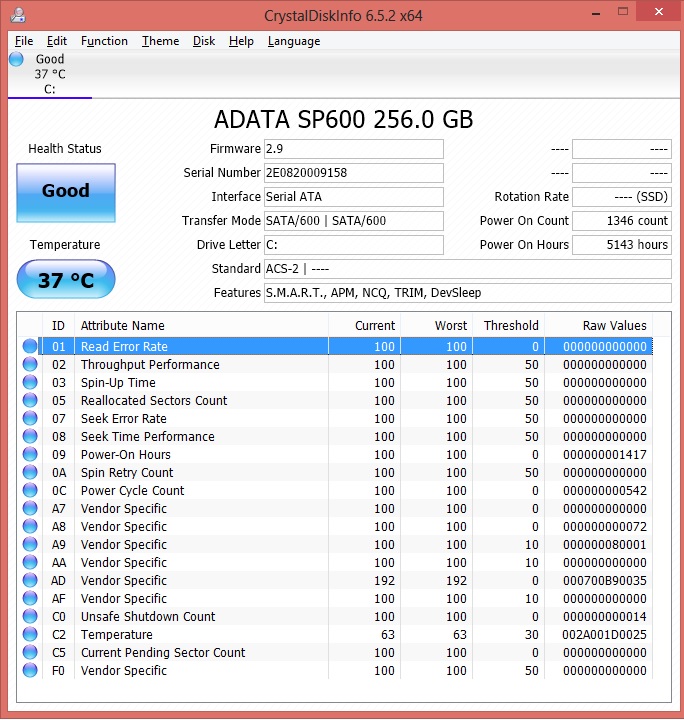The image size is (684, 720).
Task: Click the Attribute Name column header
Action: click(202, 326)
